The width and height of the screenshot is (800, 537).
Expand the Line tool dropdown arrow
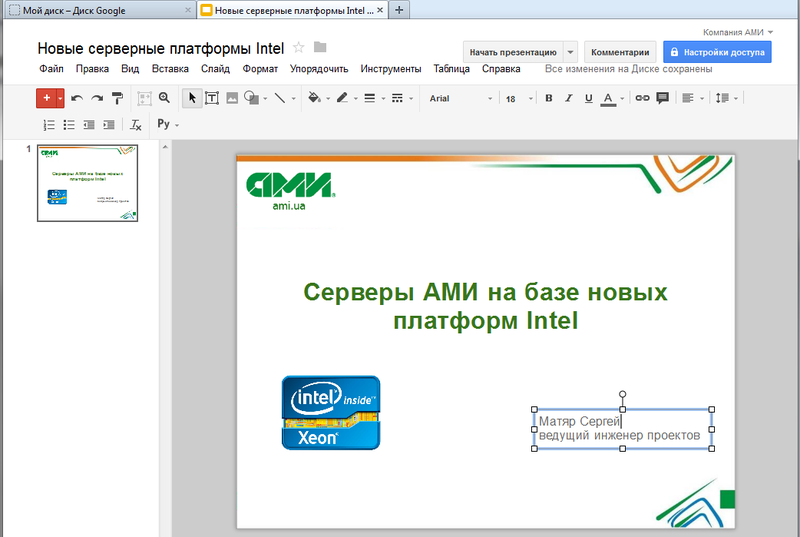[293, 98]
